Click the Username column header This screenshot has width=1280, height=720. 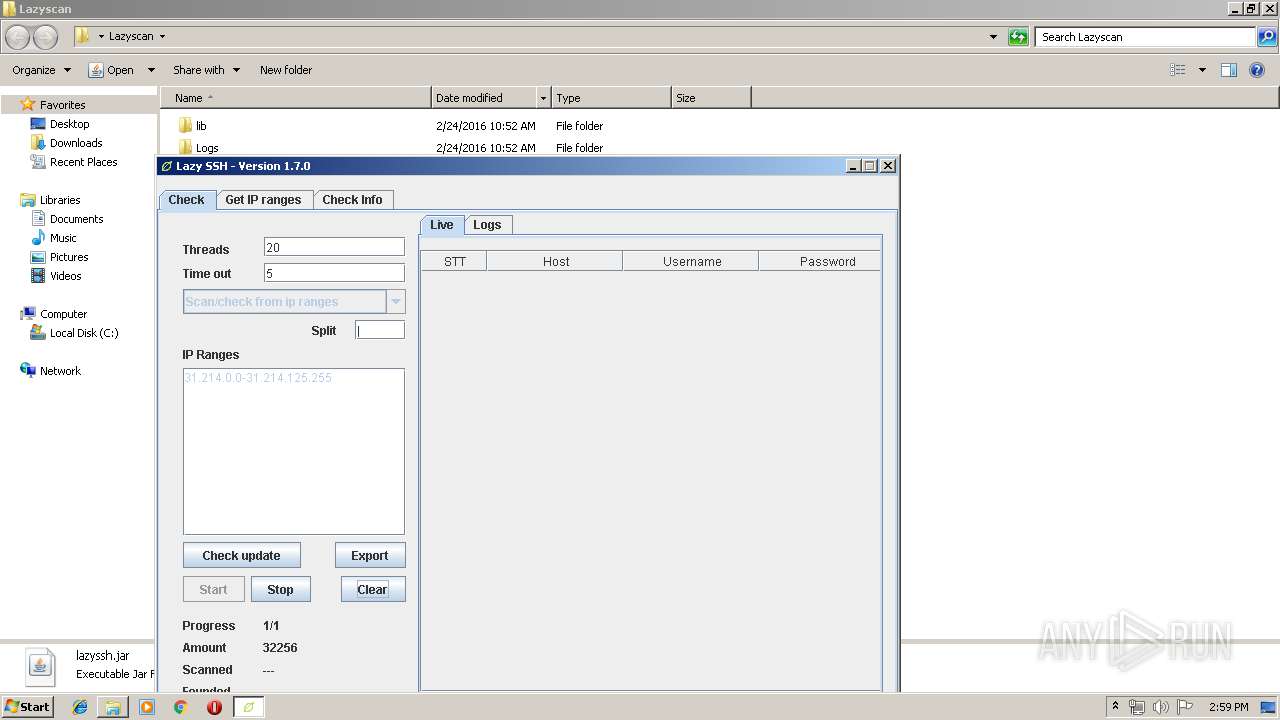coord(691,261)
